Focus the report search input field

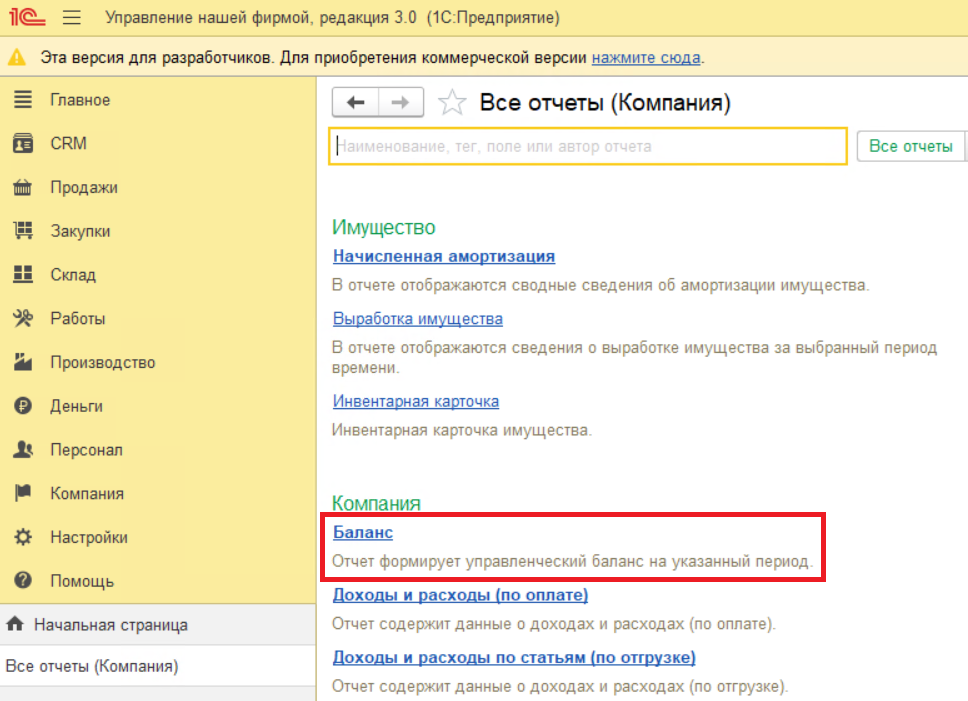588,146
